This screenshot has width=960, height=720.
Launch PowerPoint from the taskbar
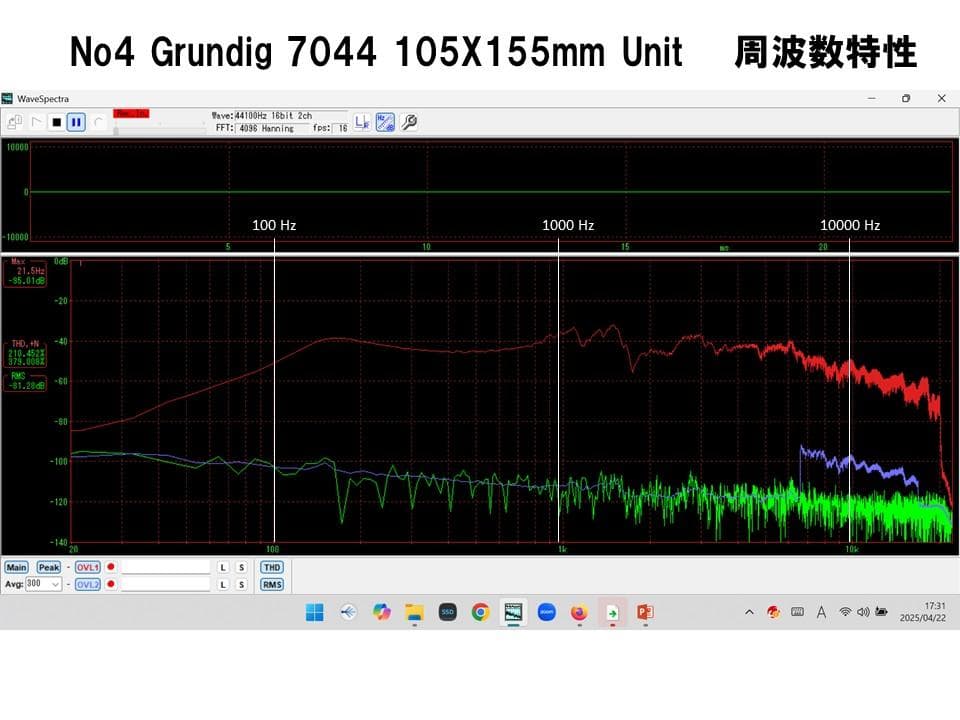[644, 612]
